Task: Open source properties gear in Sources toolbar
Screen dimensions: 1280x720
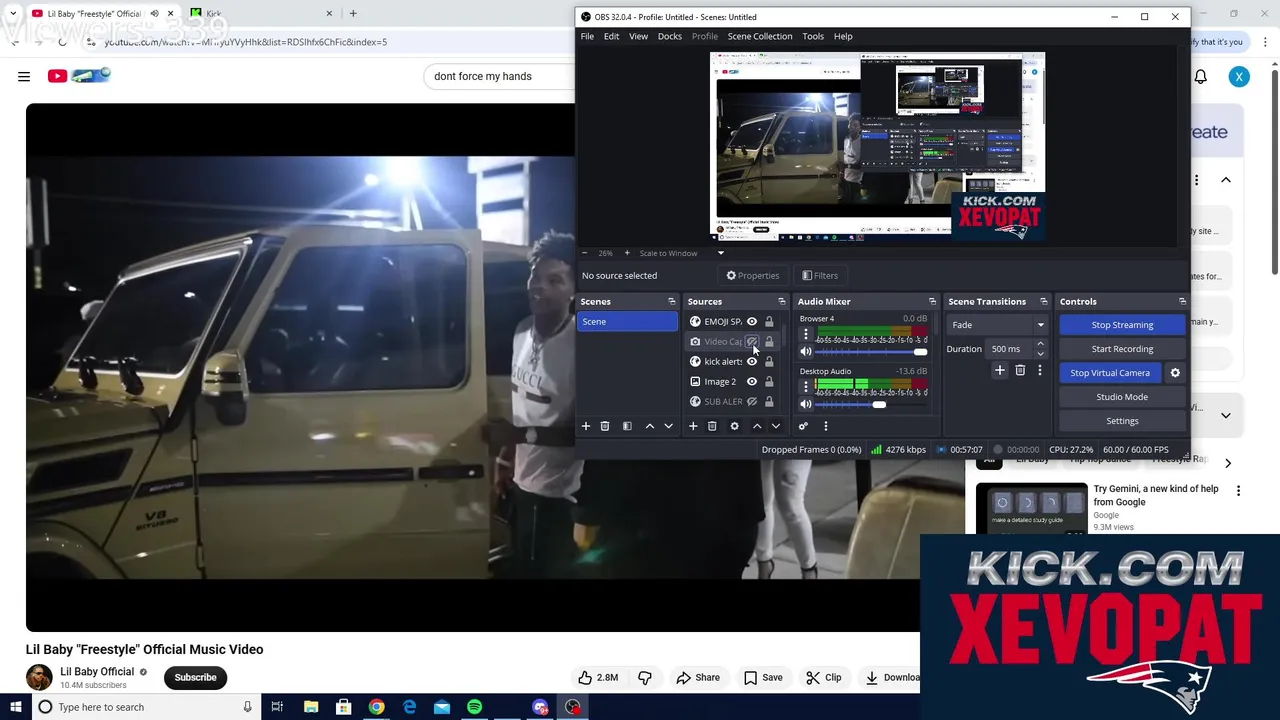Action: 734,426
